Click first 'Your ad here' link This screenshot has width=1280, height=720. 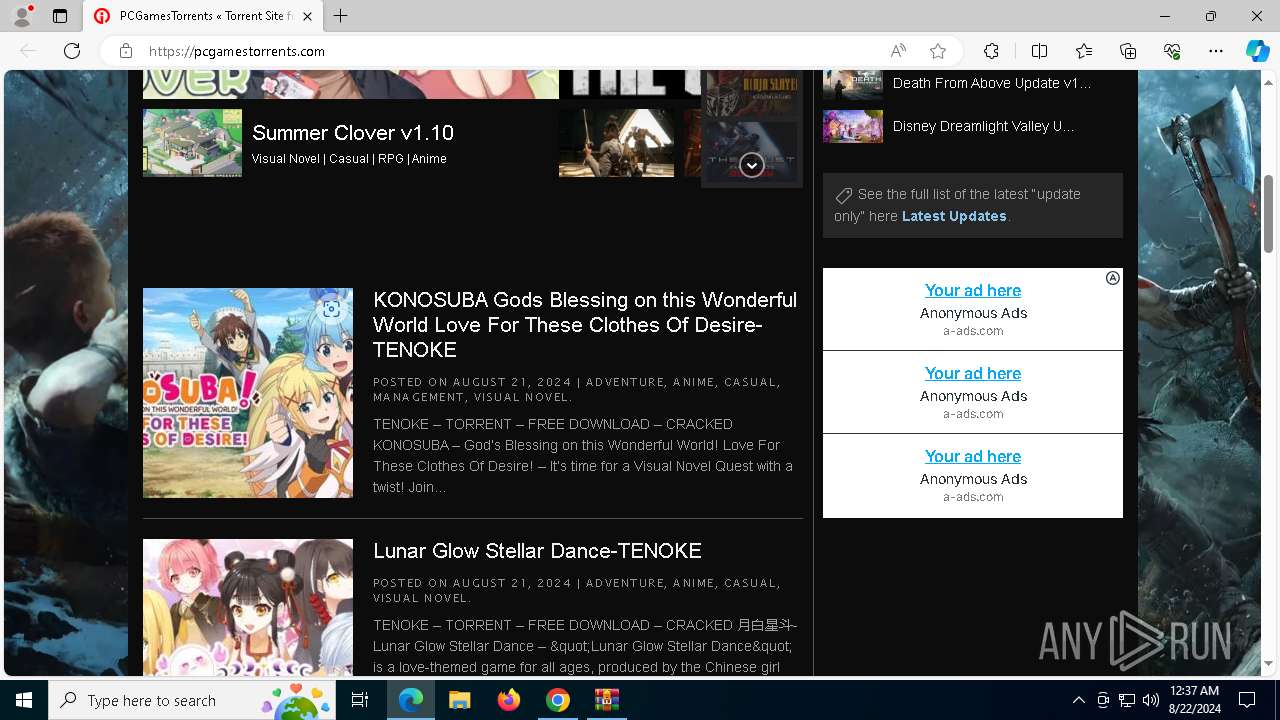(x=973, y=290)
